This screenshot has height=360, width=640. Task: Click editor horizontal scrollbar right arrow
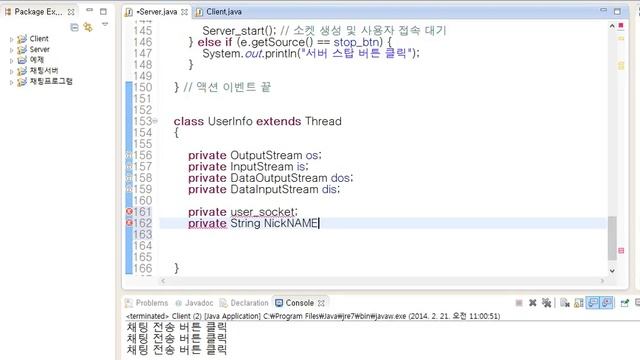[x=602, y=281]
